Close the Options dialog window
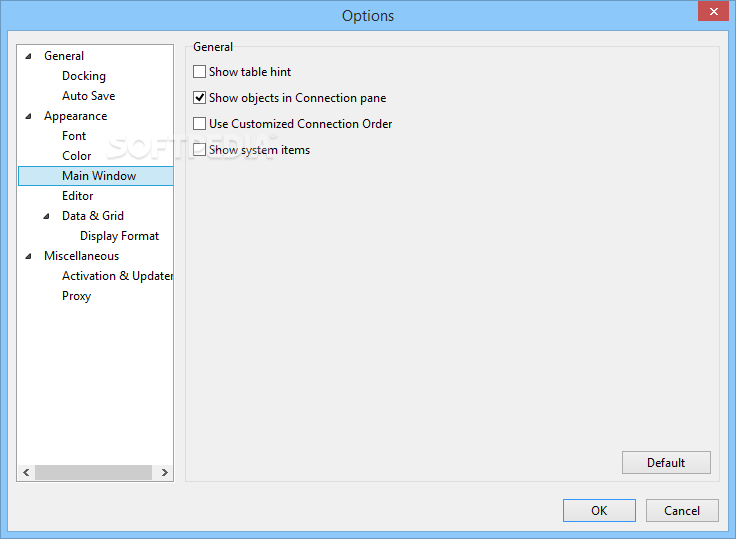The image size is (736, 539). [713, 11]
